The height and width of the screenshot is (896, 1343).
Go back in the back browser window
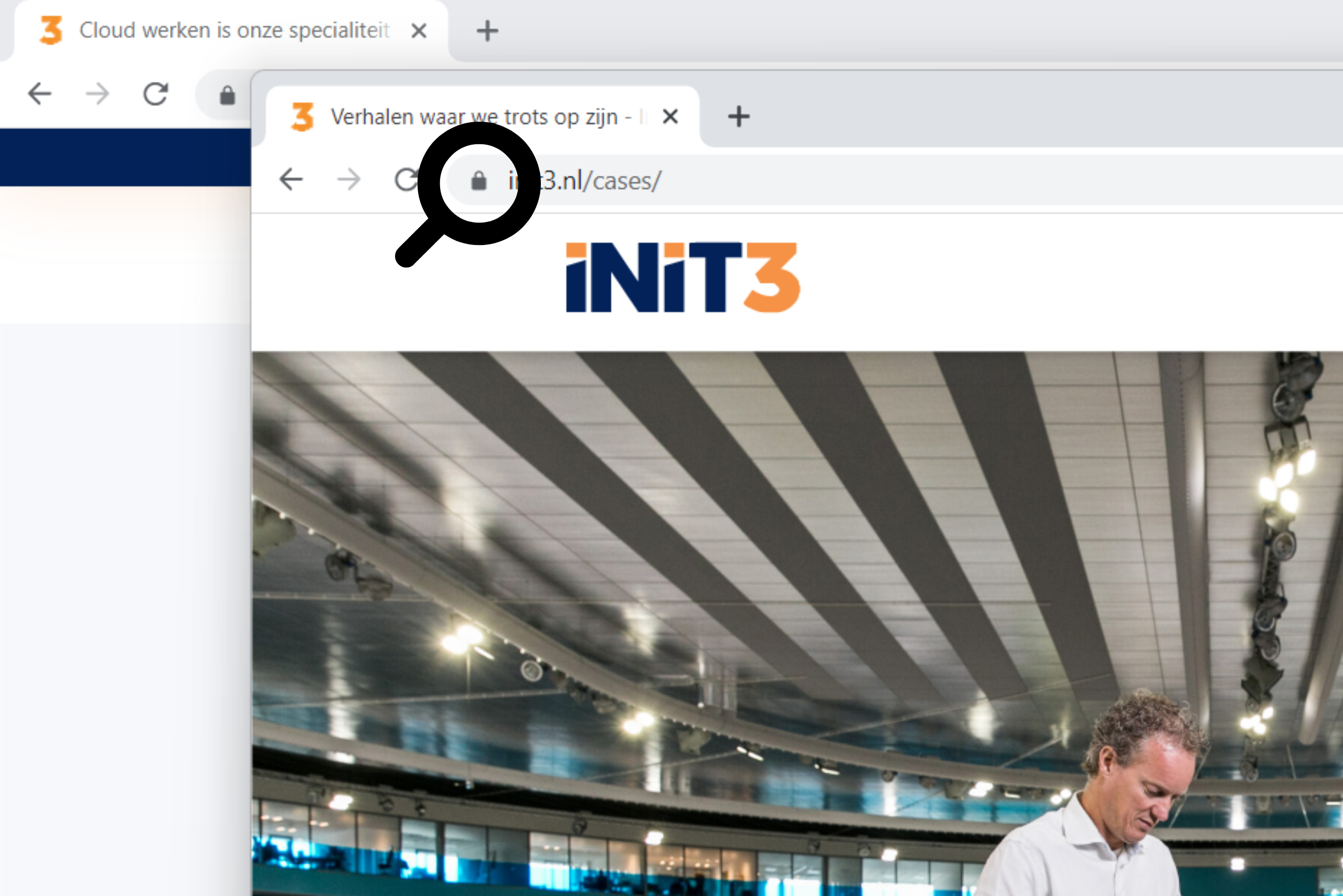click(40, 94)
